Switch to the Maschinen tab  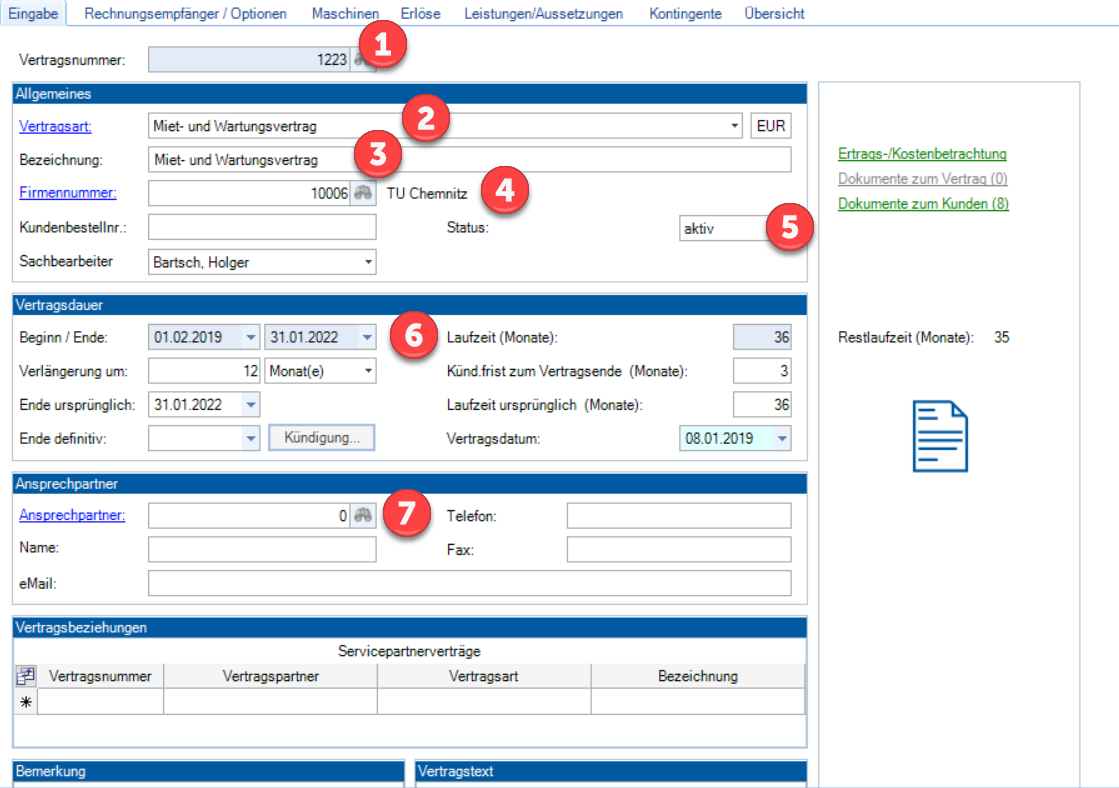[x=345, y=14]
